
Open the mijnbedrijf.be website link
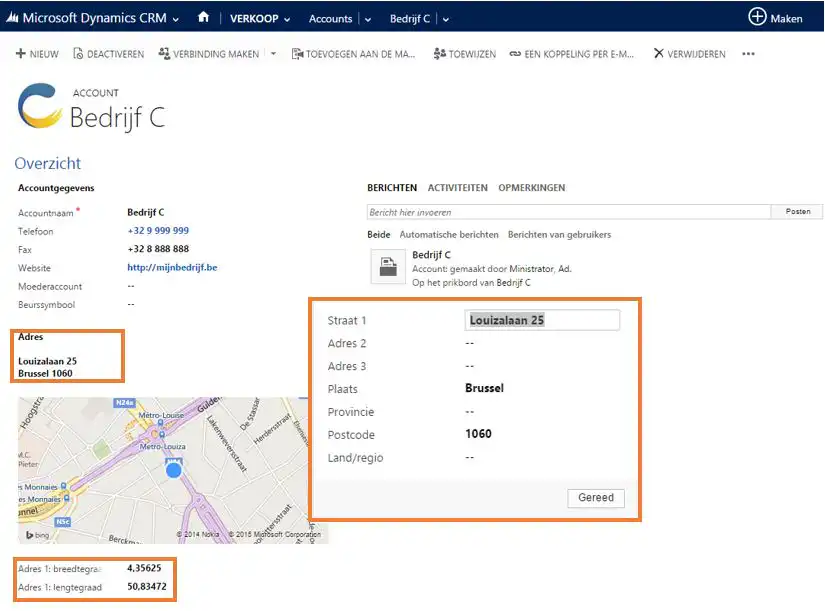172,268
